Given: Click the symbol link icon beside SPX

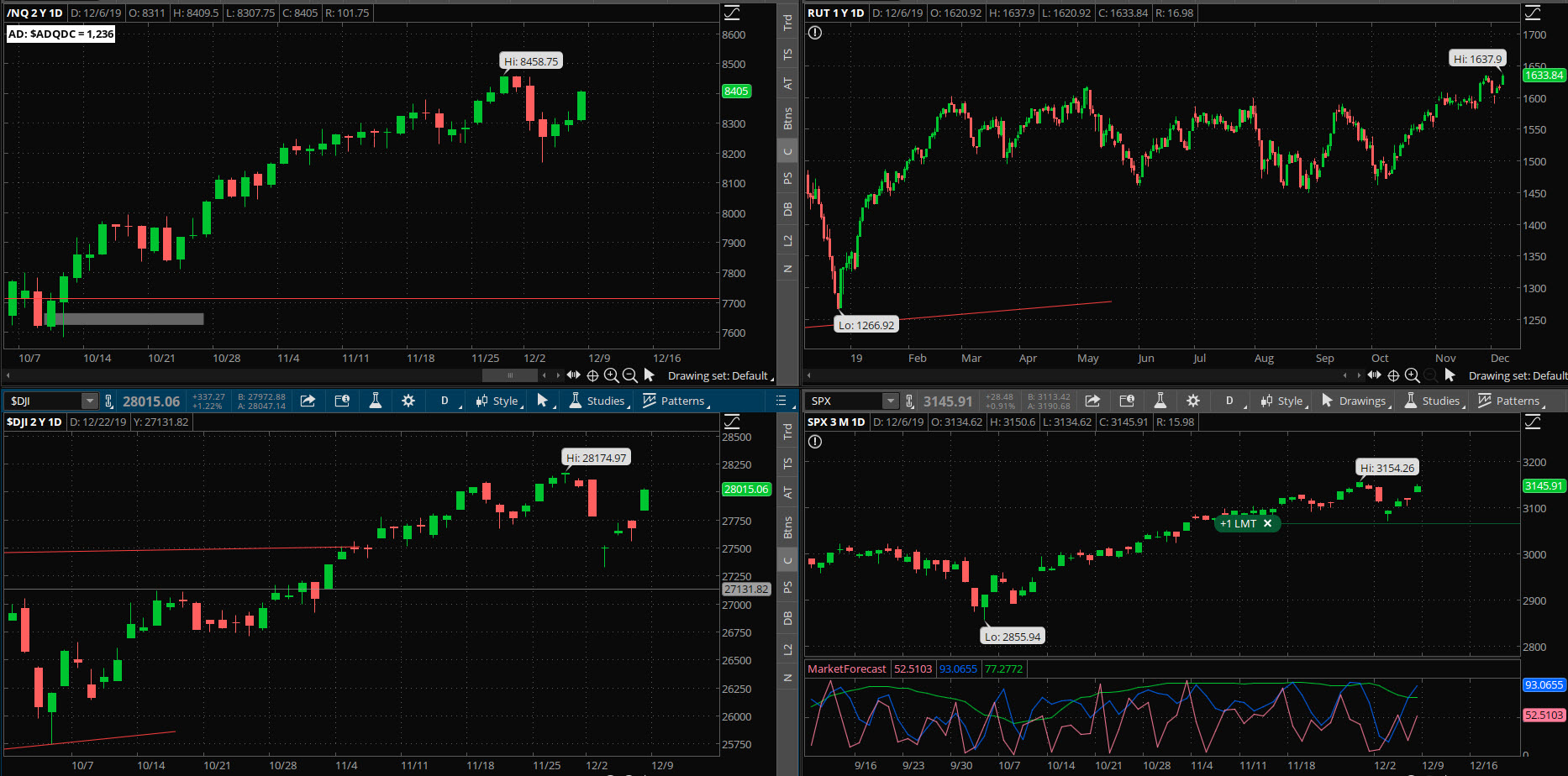Looking at the screenshot, I should 909,401.
